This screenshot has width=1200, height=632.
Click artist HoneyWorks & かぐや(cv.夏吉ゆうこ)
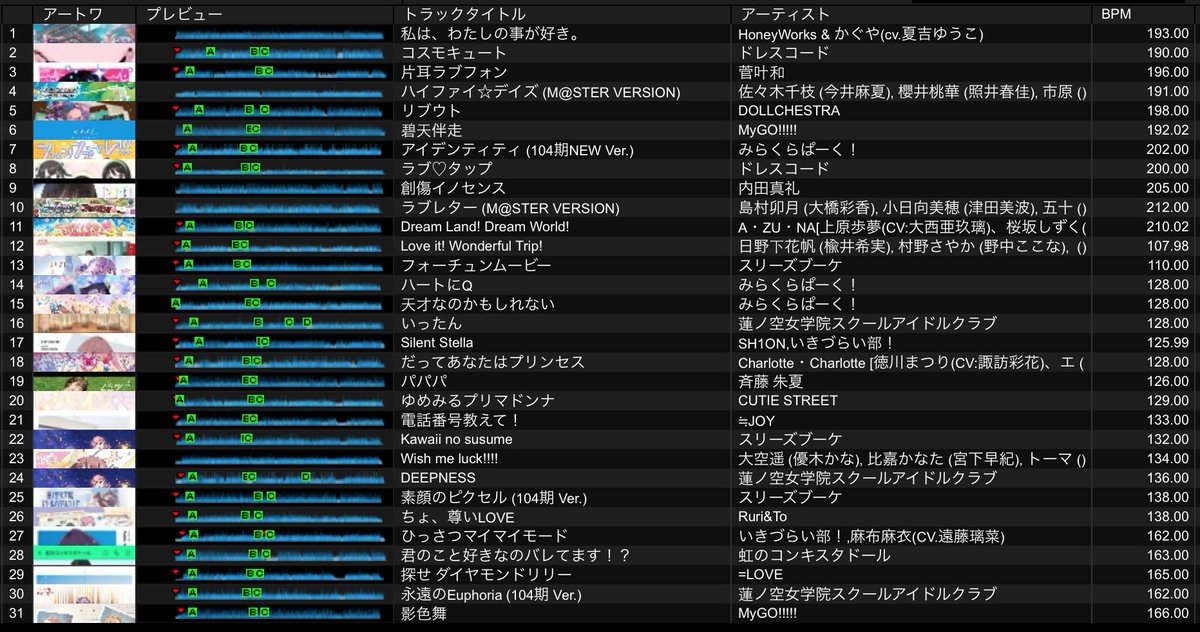[861, 33]
